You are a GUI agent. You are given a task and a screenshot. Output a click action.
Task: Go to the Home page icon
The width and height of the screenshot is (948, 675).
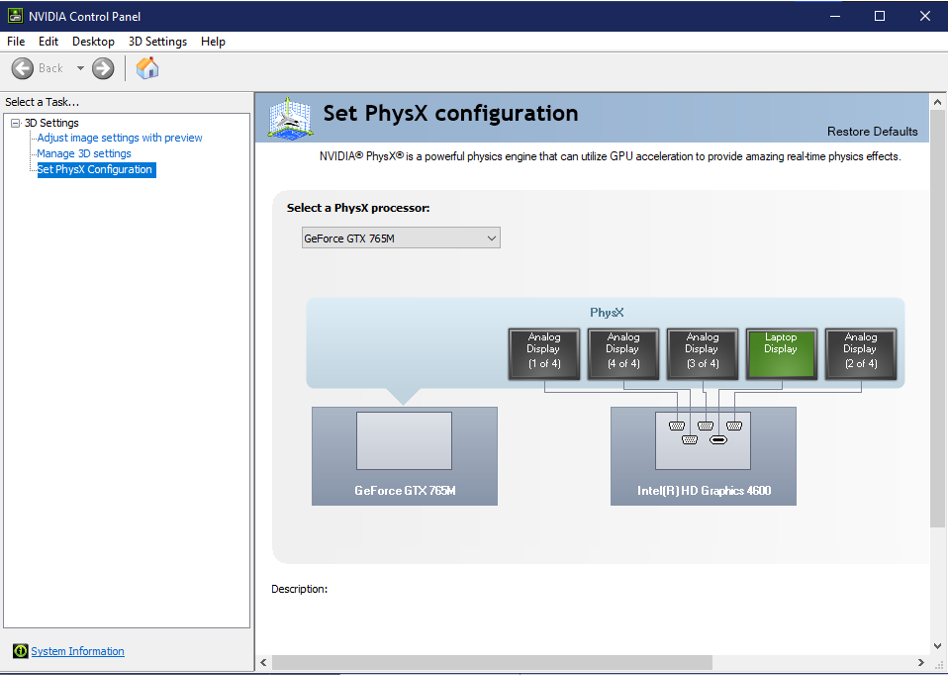tap(147, 68)
